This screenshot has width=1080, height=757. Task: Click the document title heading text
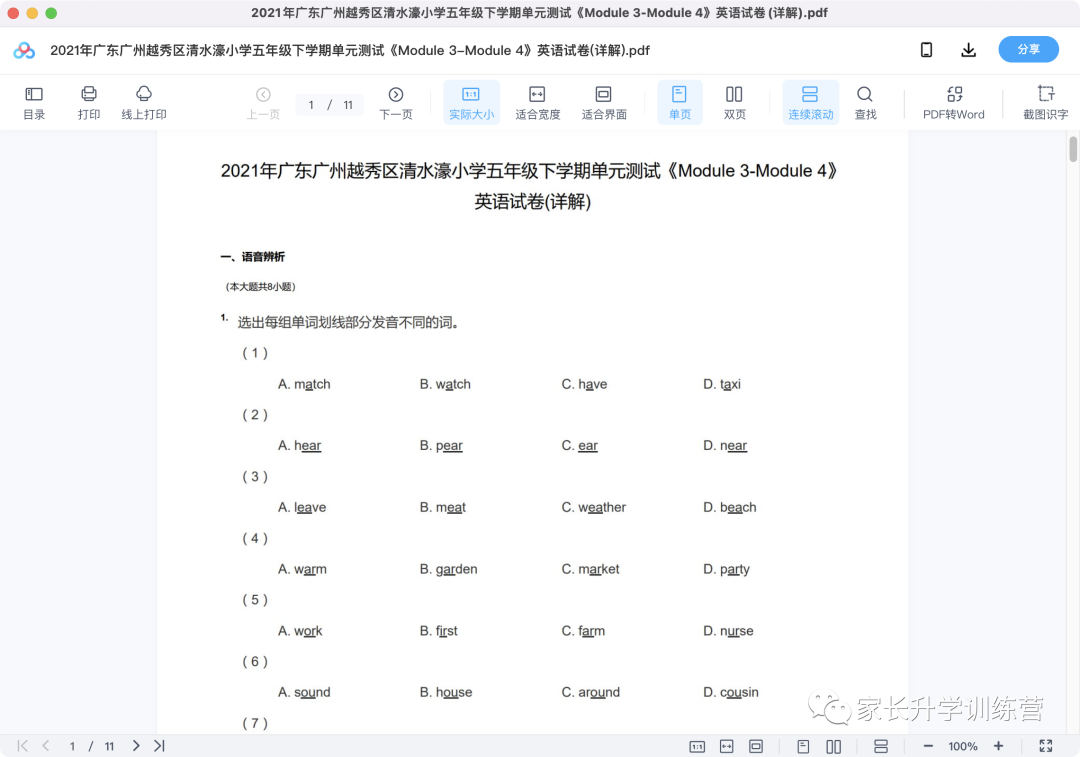pos(529,186)
